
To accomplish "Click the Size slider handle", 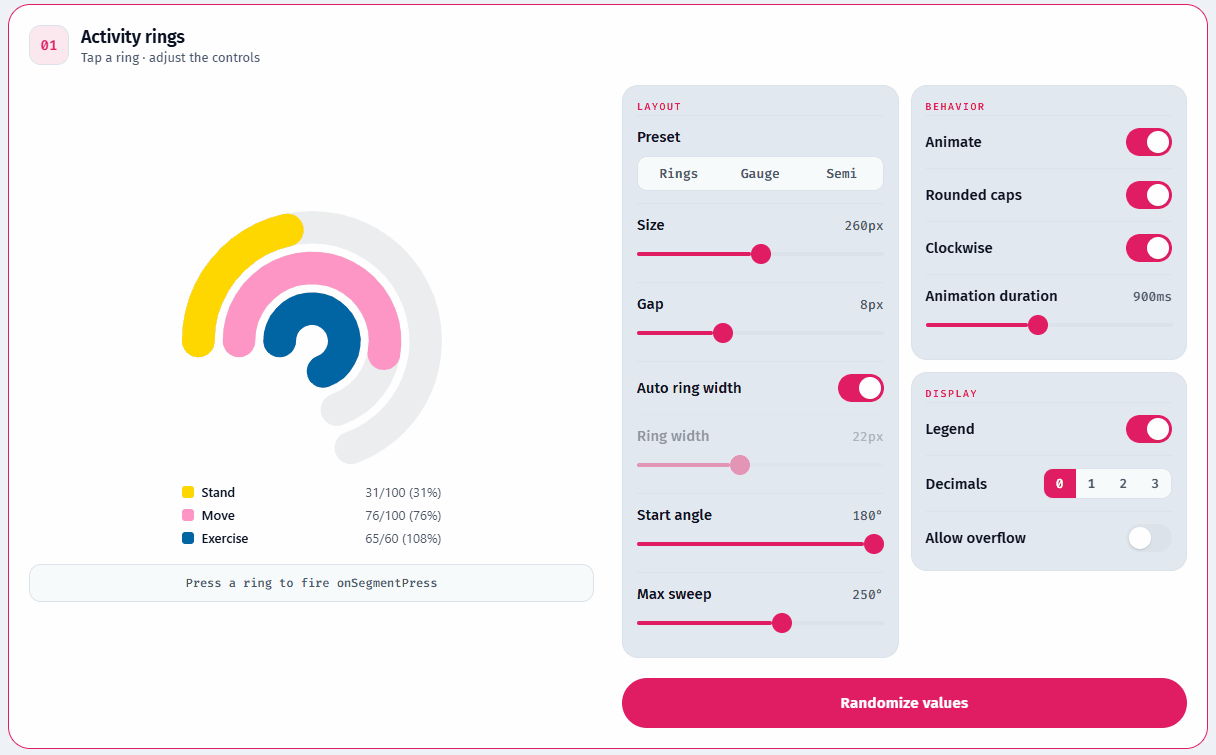I will (x=761, y=254).
